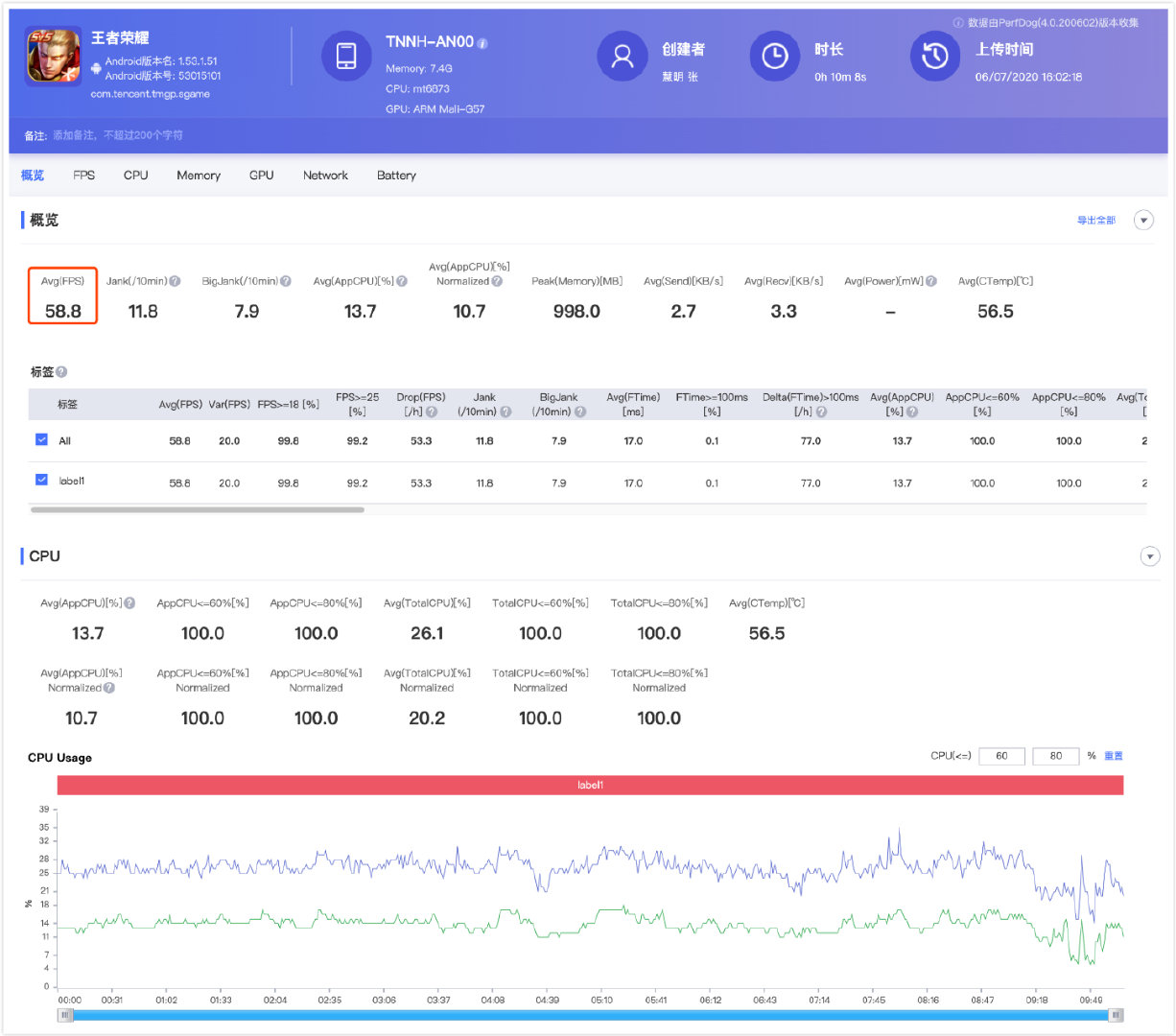Click the export all link
Image resolution: width=1176 pixels, height=1036 pixels.
point(1095,221)
